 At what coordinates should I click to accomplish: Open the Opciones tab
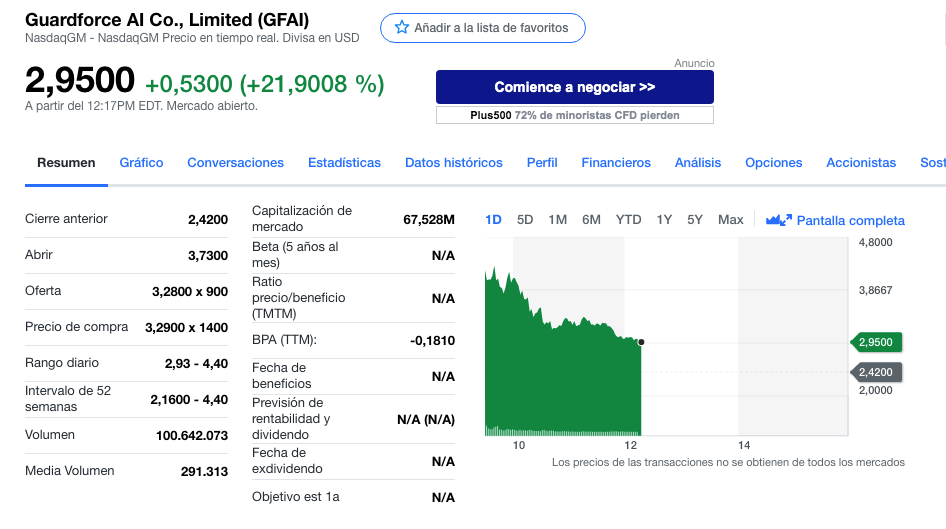tap(773, 163)
